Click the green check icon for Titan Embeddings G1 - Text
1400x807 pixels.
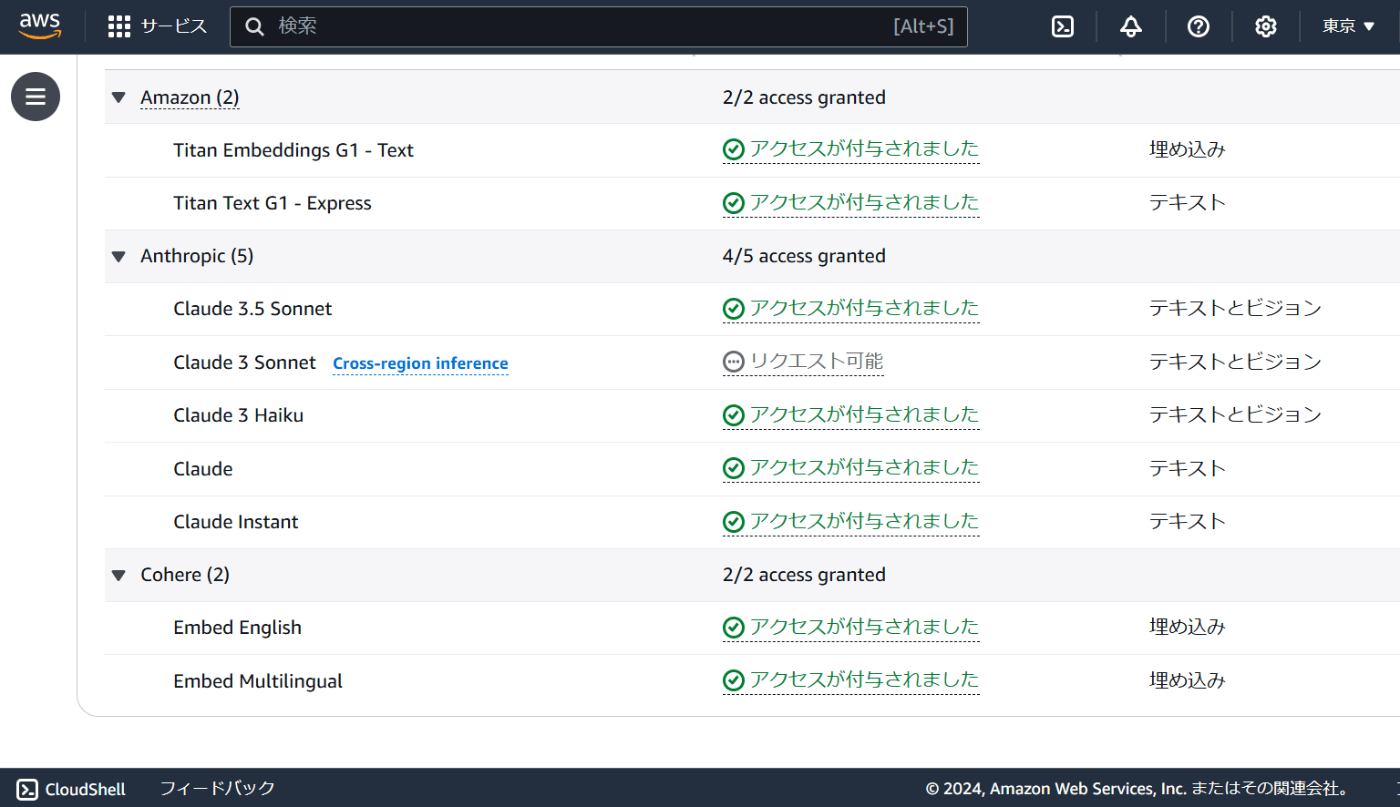coord(734,150)
